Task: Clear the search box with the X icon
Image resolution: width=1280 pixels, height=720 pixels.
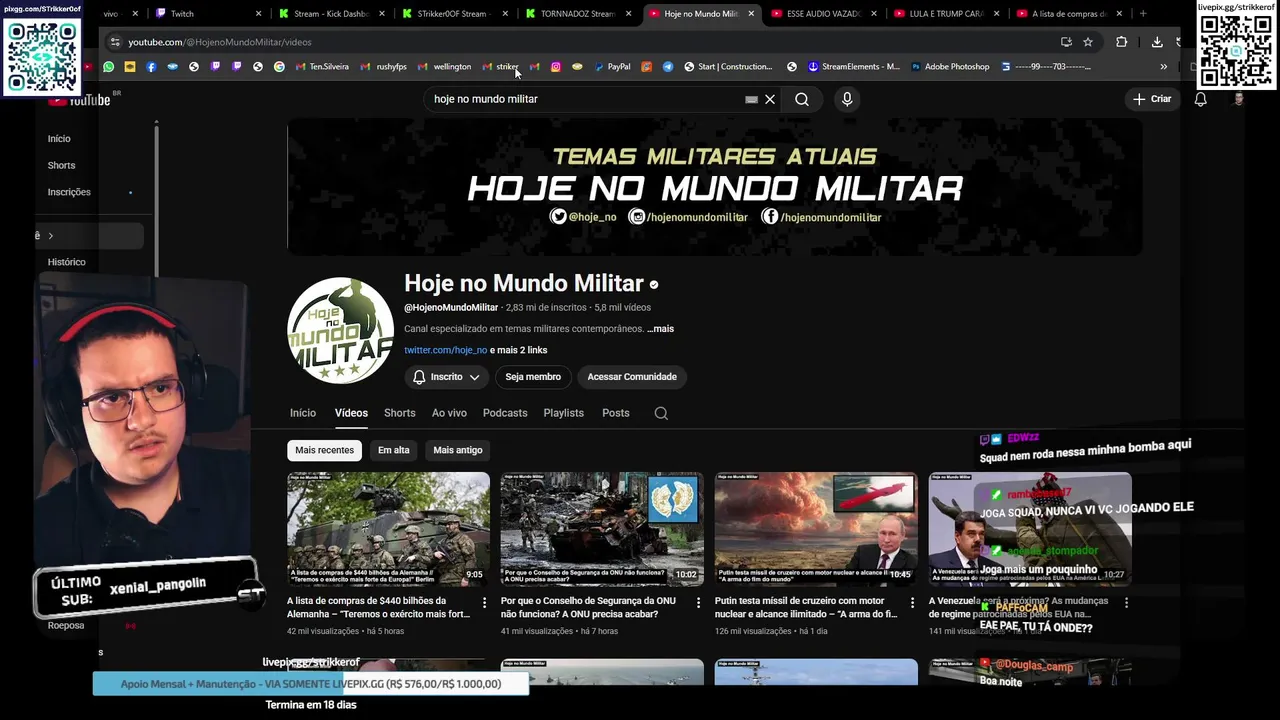Action: (770, 99)
